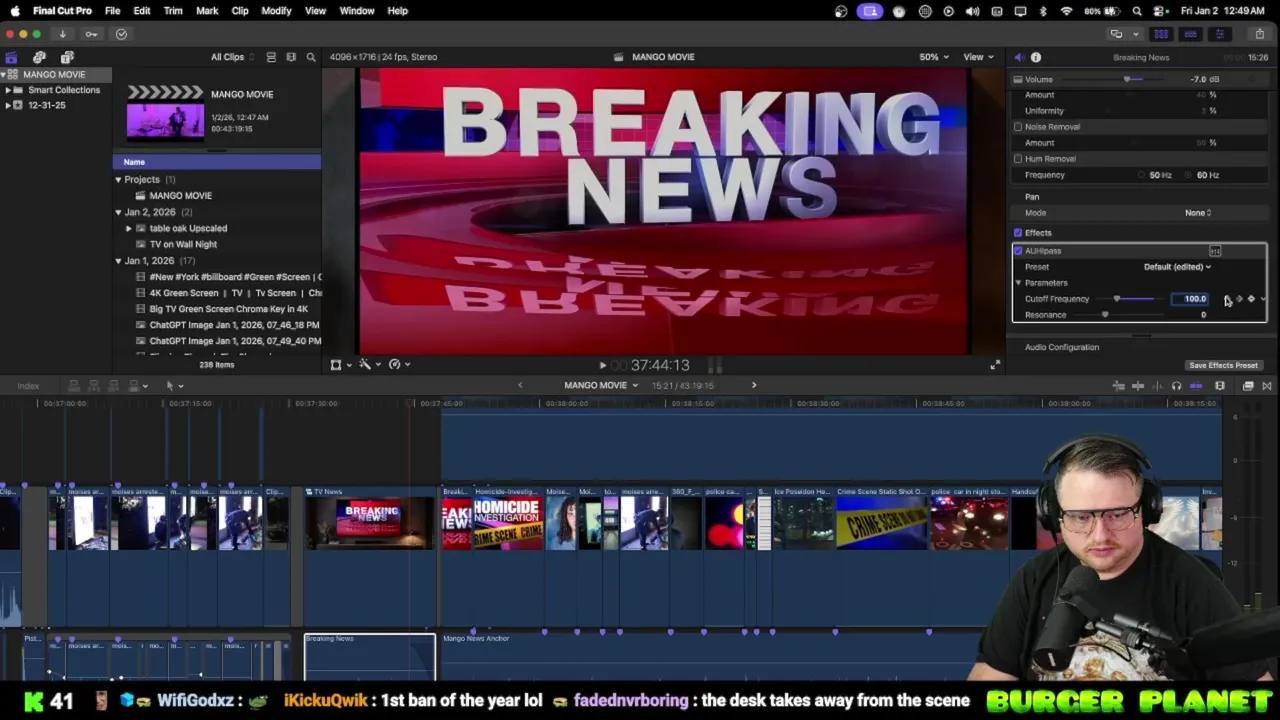
Task: Expand table oak Upscaled clip
Action: pos(128,228)
